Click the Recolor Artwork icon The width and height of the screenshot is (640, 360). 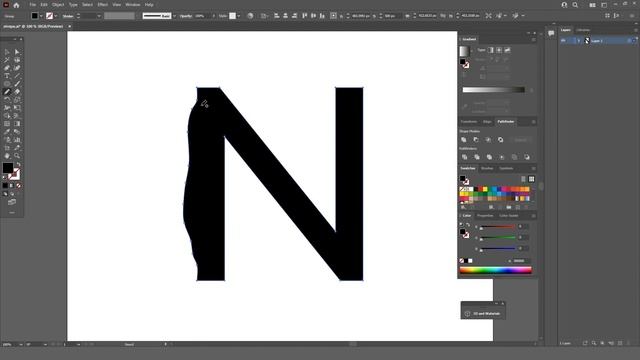coord(250,16)
